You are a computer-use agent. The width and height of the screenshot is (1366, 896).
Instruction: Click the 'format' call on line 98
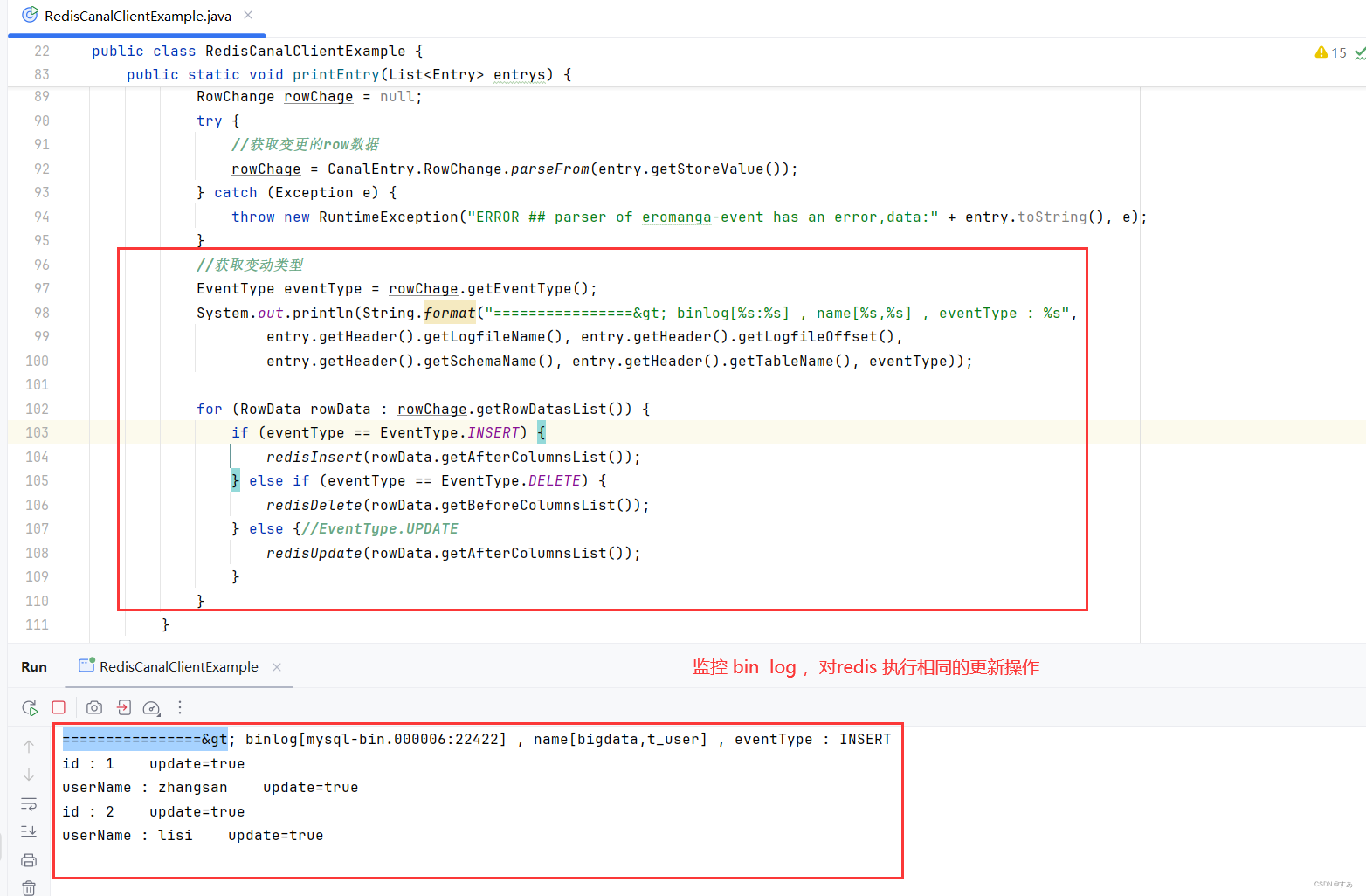click(x=450, y=313)
